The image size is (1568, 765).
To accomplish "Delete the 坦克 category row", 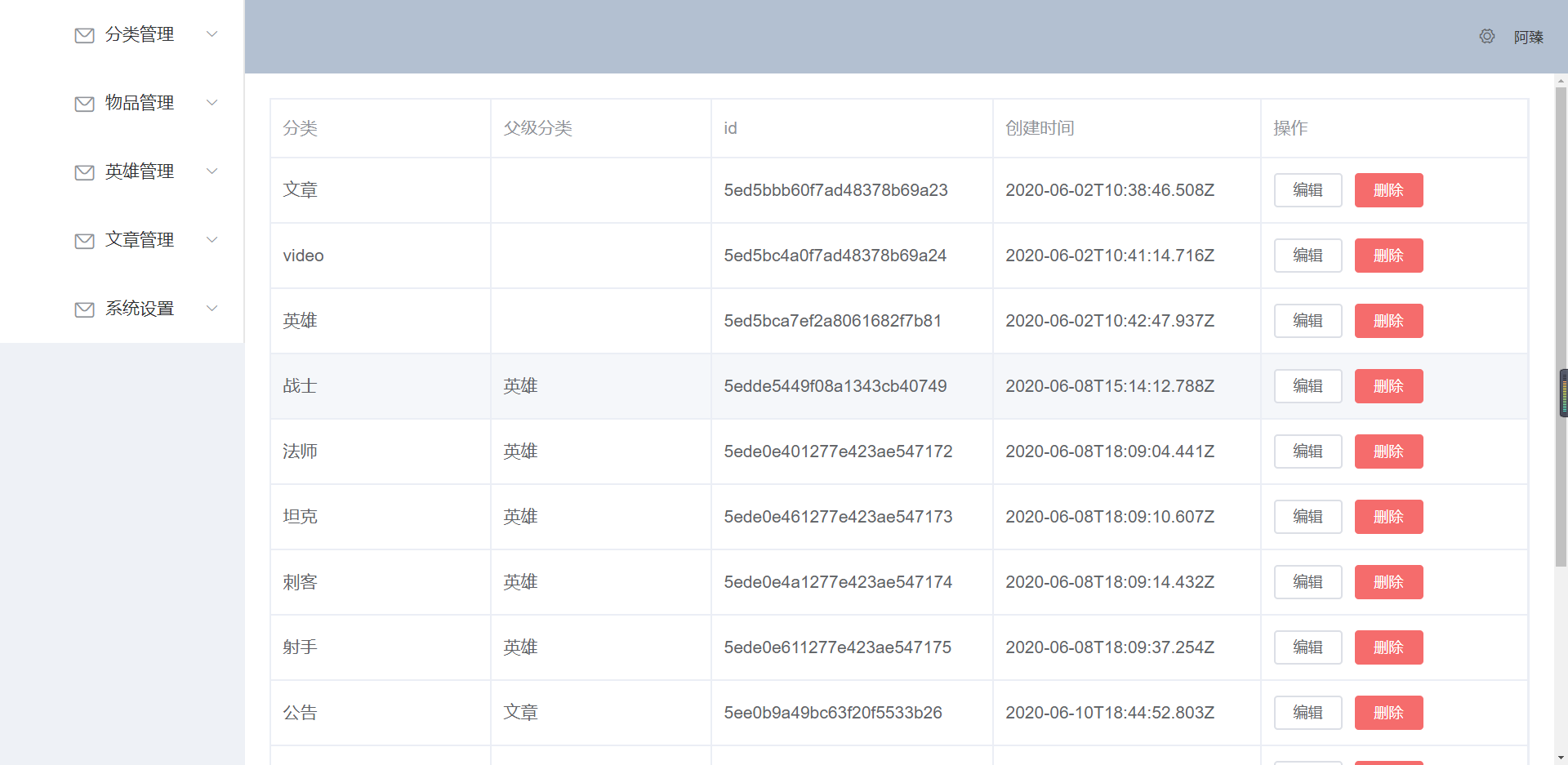I will point(1388,517).
